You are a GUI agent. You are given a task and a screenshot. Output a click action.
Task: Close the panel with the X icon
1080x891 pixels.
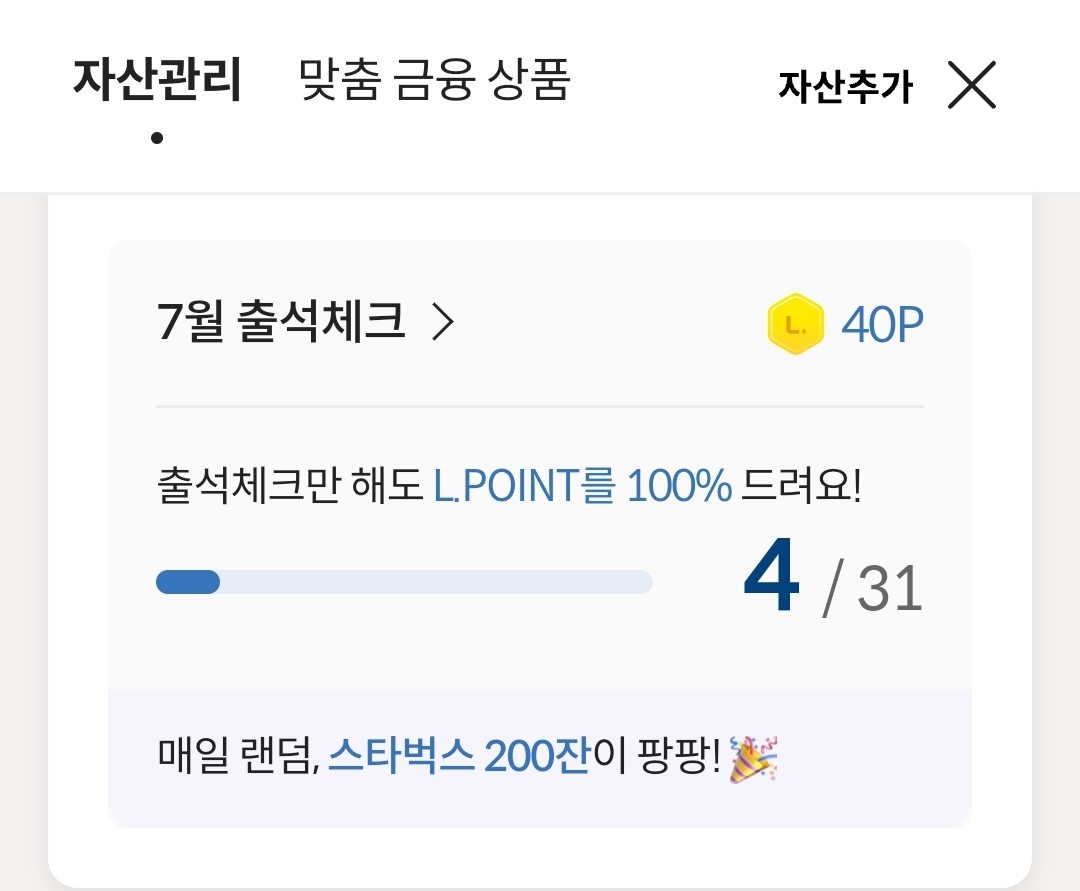(972, 85)
